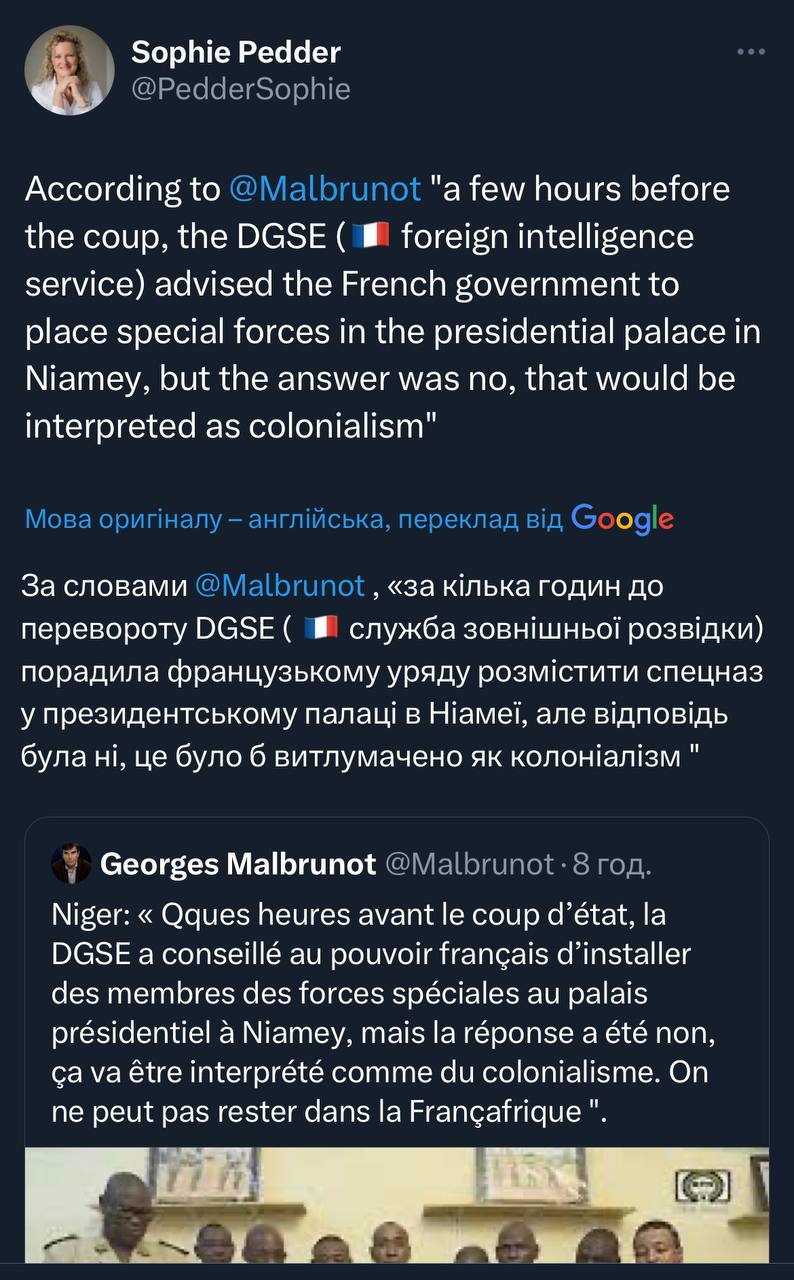
Task: Click the original-language translation notice in Ukrainian
Action: pos(293,519)
